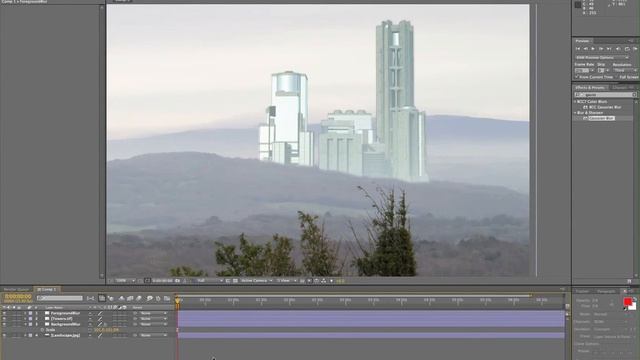Select the ForegroundBlur layer name
The height and width of the screenshot is (360, 640).
point(65,313)
